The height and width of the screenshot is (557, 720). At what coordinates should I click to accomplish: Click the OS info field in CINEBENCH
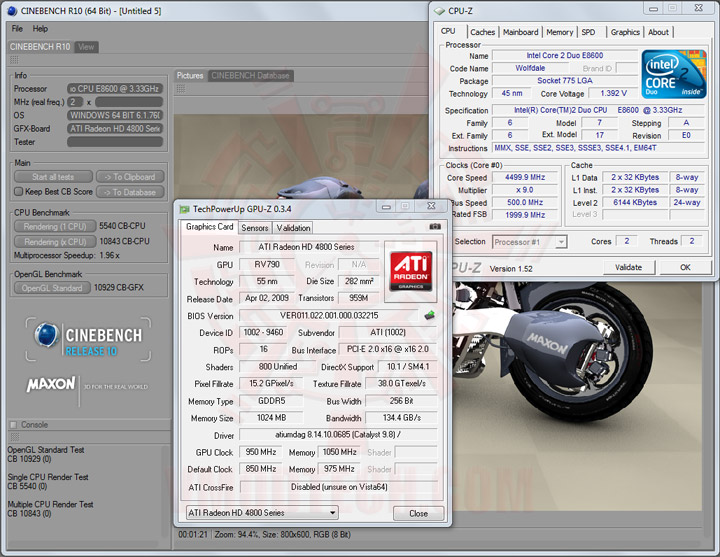point(115,115)
